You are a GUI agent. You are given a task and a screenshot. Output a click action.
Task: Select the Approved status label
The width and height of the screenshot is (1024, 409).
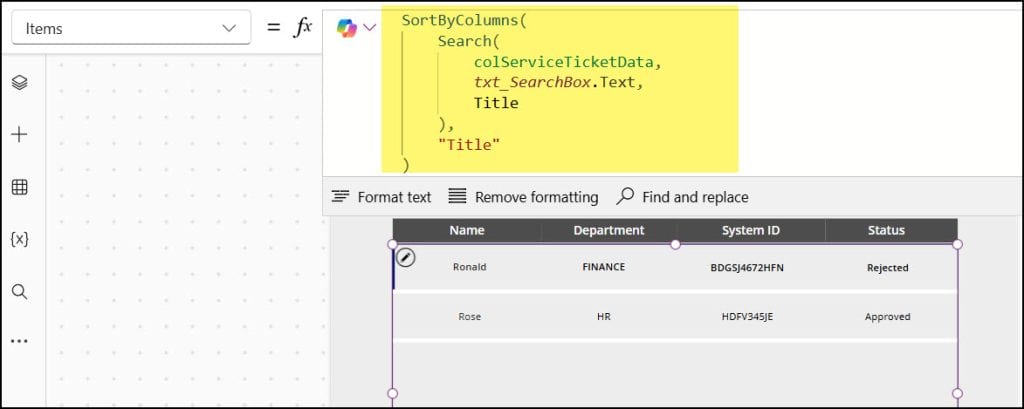click(888, 316)
